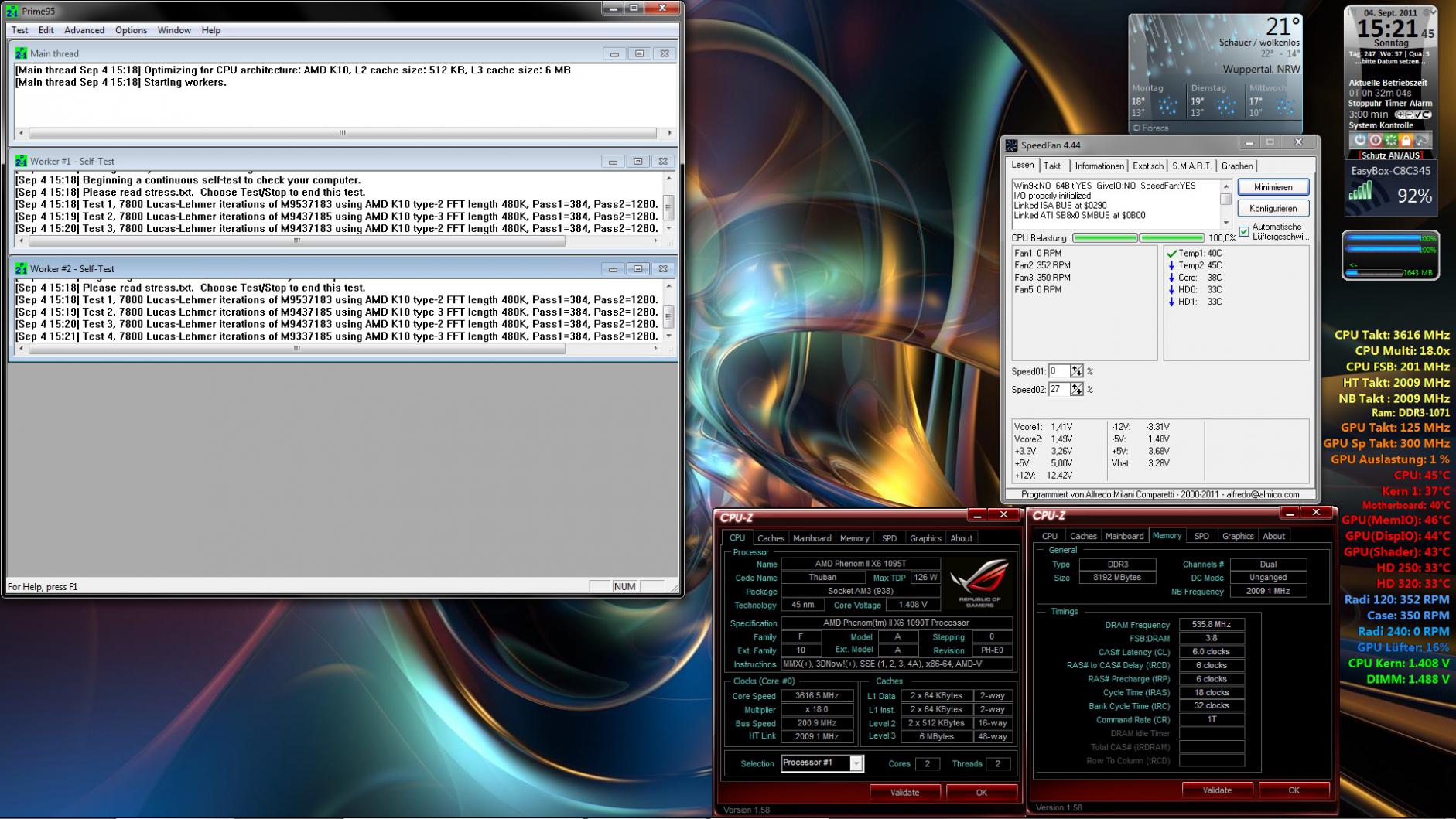Toggle Schutz AN/AUS in the clock gadget

[1390, 155]
